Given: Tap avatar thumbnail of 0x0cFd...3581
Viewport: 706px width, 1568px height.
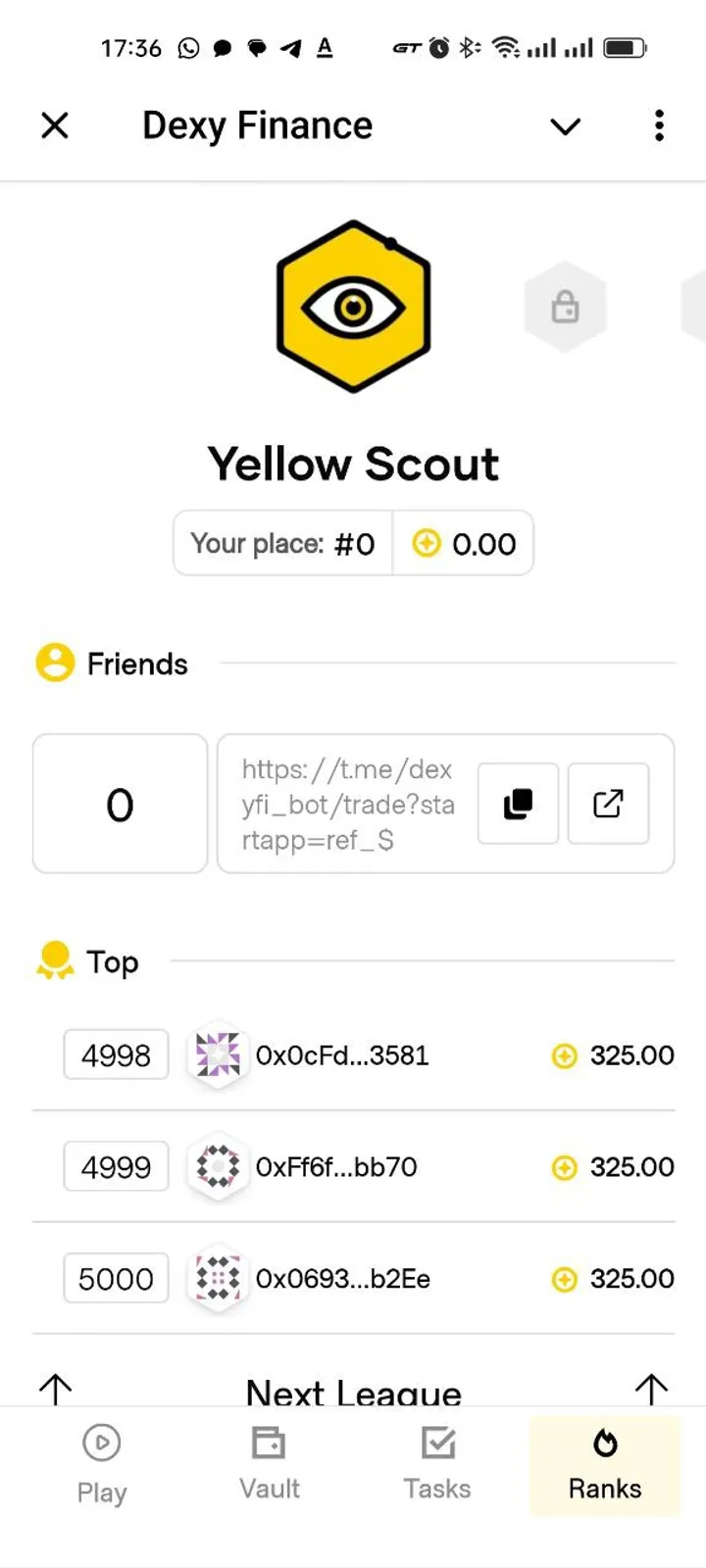Looking at the screenshot, I should pyautogui.click(x=218, y=1055).
